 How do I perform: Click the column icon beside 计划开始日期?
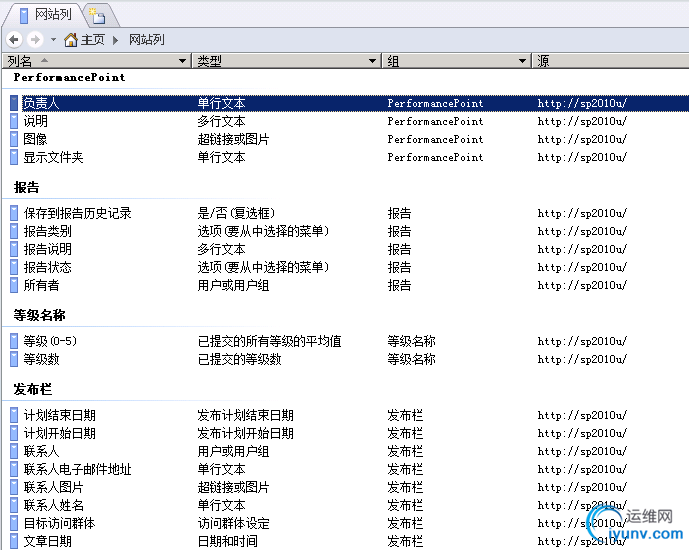click(x=15, y=433)
